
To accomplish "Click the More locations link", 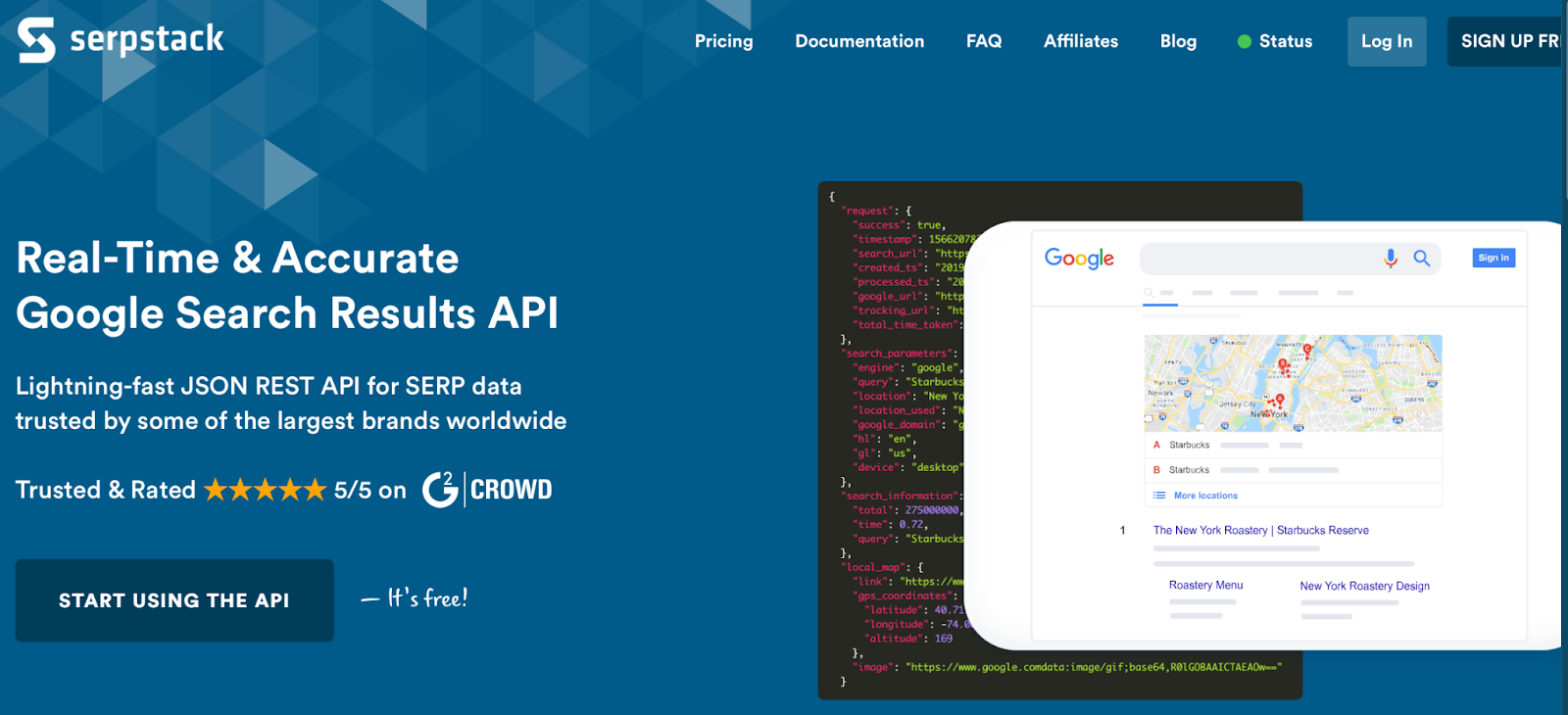I will [1205, 496].
